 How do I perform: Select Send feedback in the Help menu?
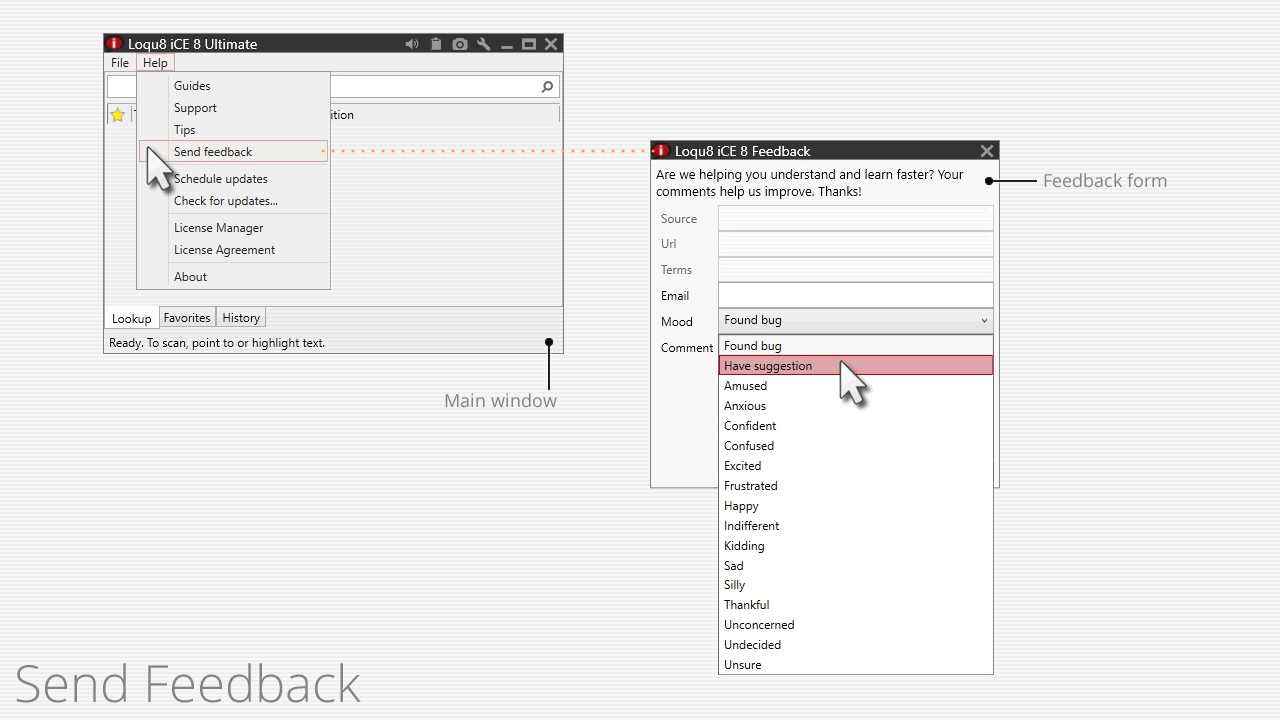point(213,152)
